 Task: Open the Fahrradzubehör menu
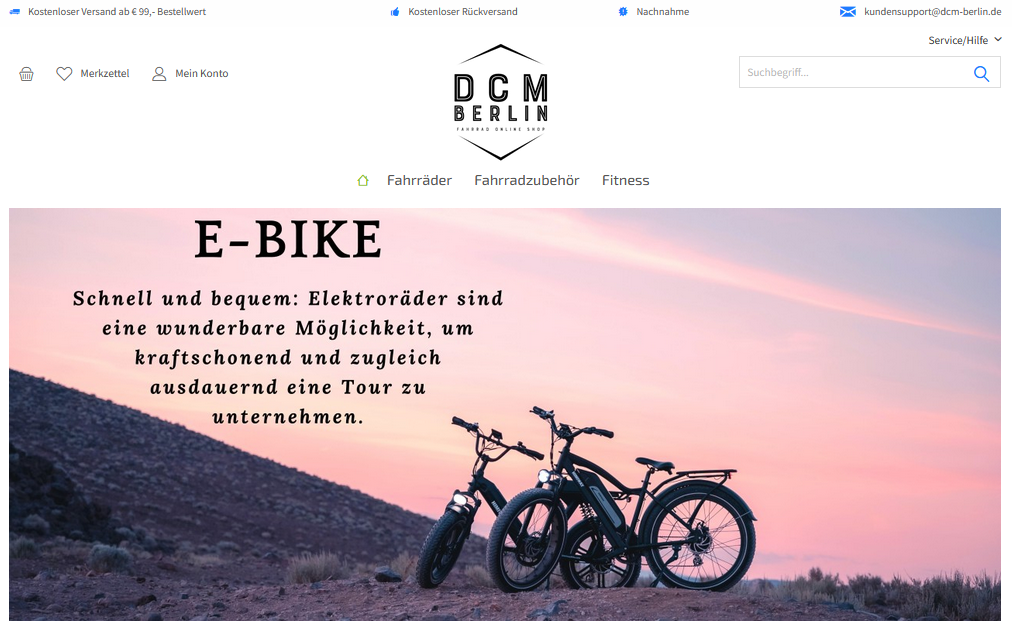click(x=527, y=180)
